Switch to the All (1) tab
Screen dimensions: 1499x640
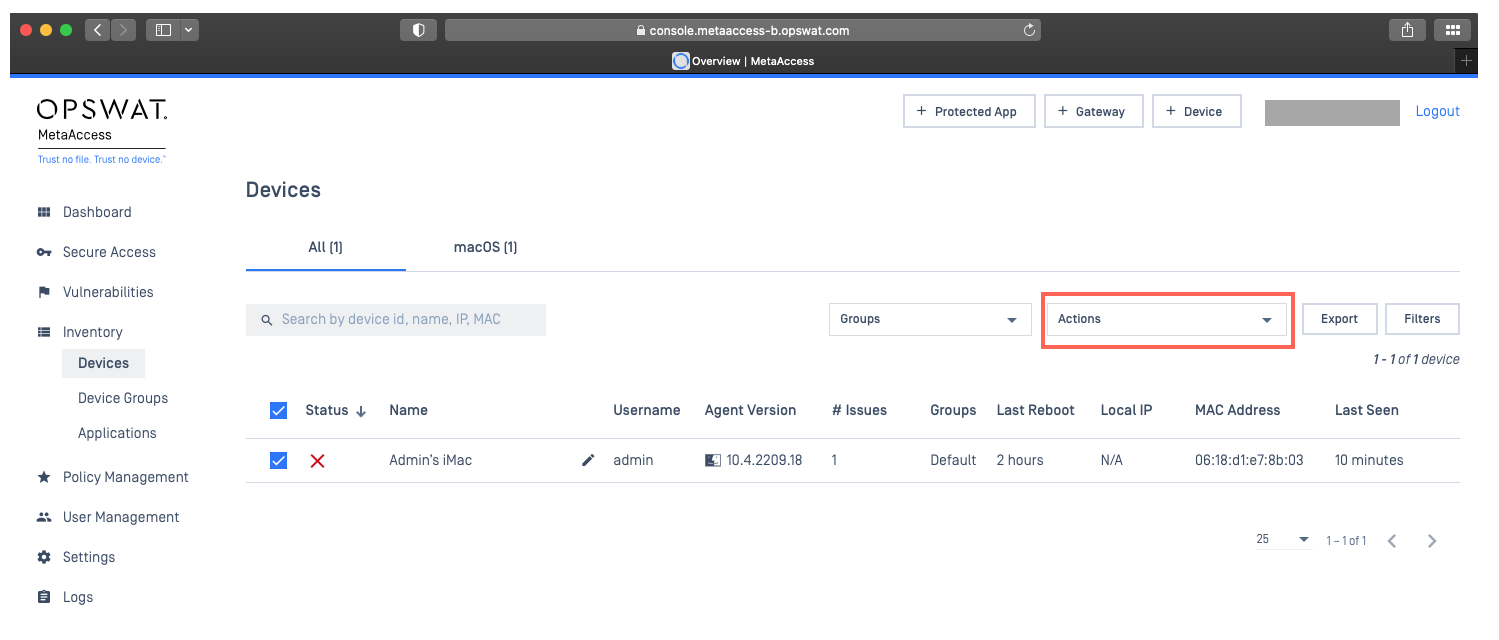(325, 247)
